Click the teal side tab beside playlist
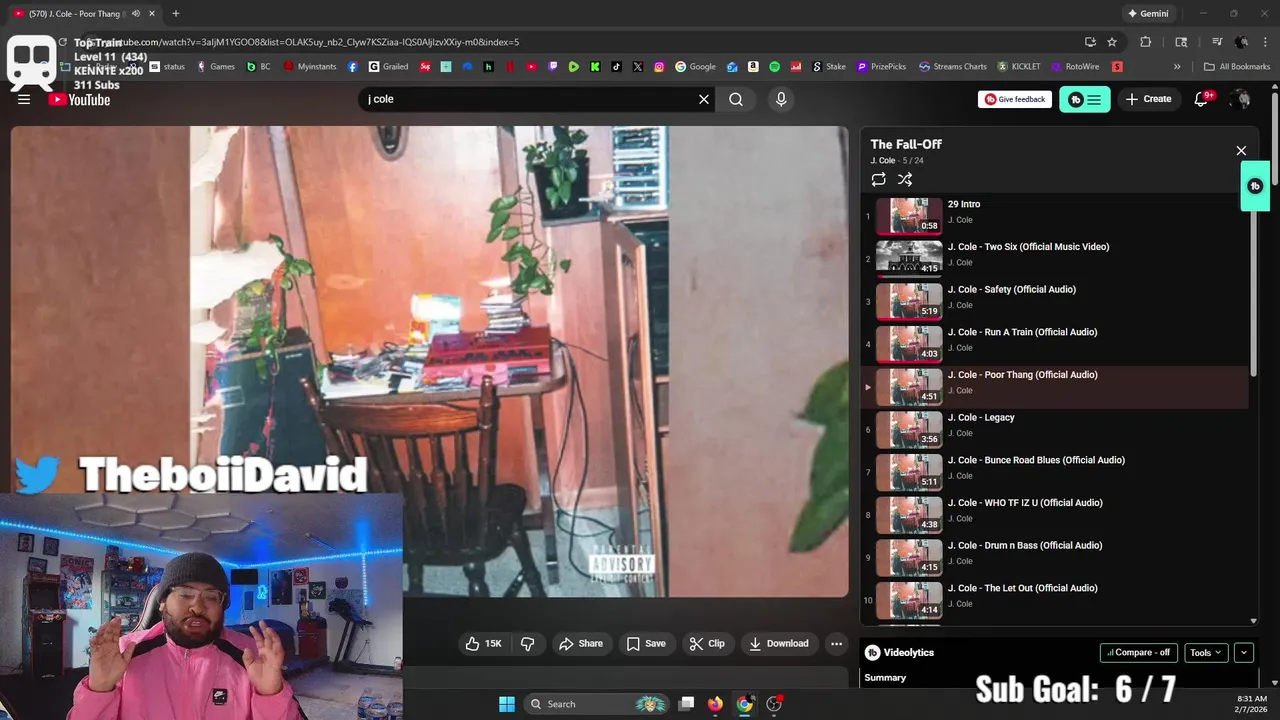Viewport: 1280px width, 720px height. pos(1255,186)
